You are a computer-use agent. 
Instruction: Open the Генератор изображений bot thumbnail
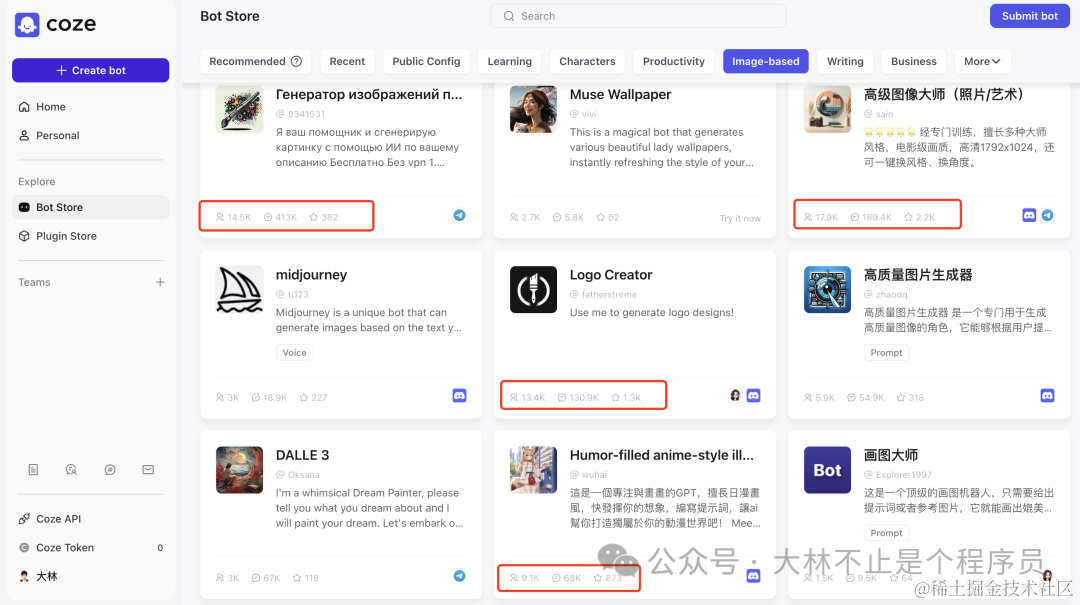[x=239, y=109]
